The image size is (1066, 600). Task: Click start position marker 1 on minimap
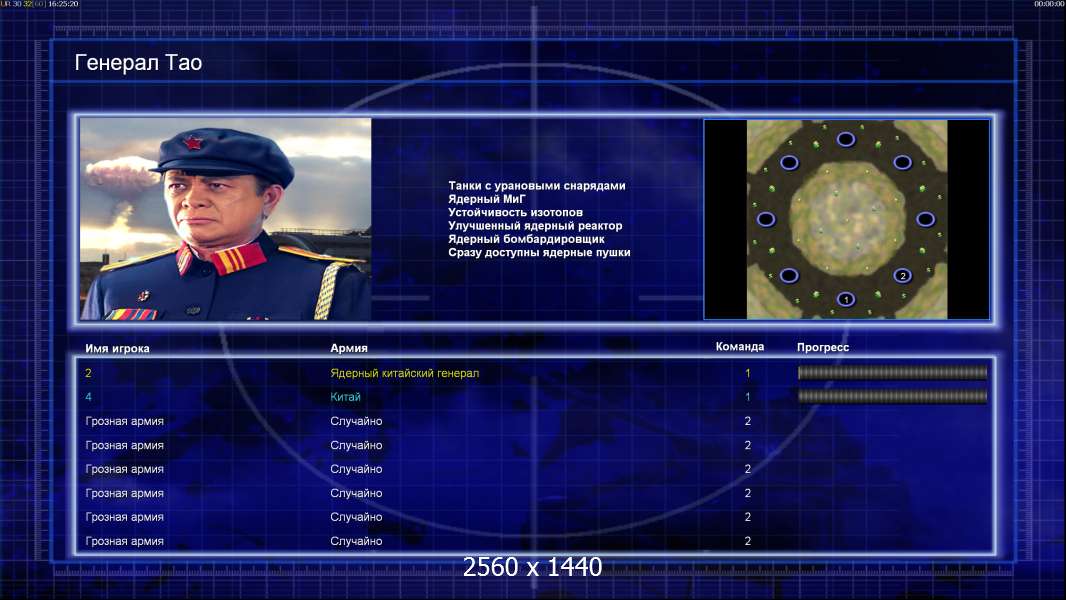(x=845, y=298)
